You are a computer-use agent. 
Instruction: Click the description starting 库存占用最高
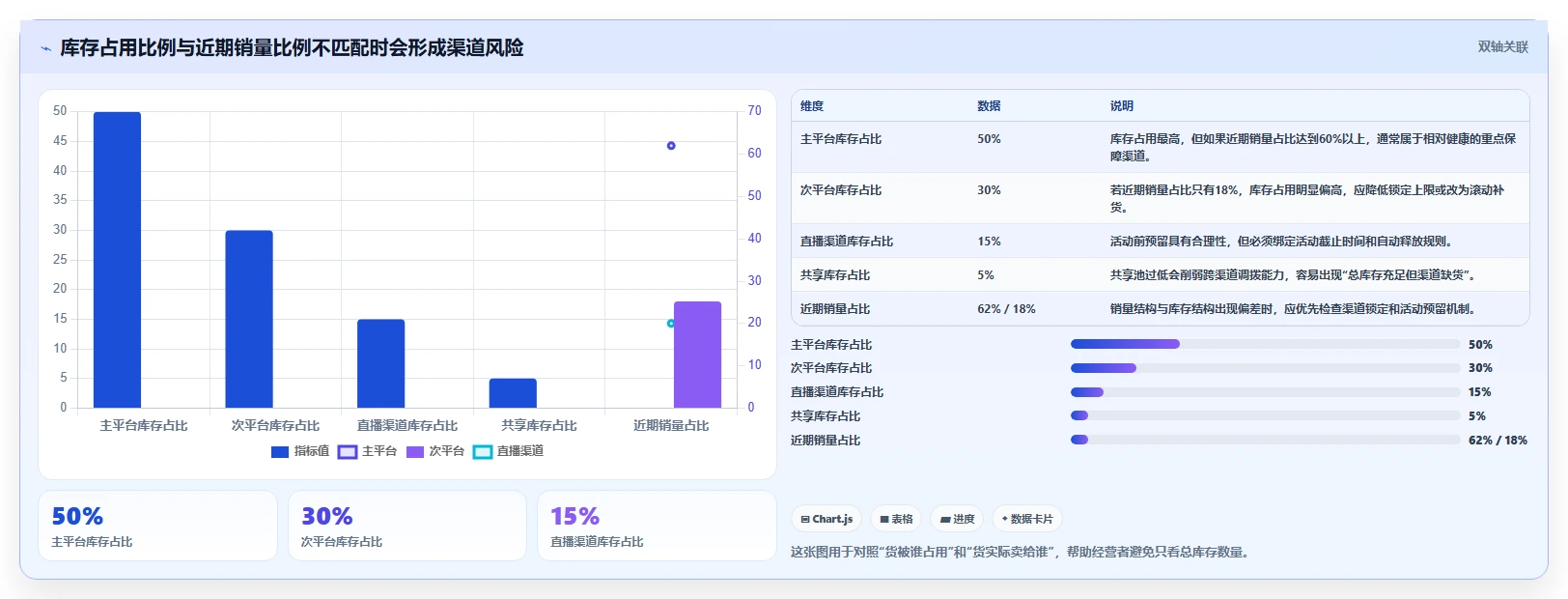(x=1313, y=147)
